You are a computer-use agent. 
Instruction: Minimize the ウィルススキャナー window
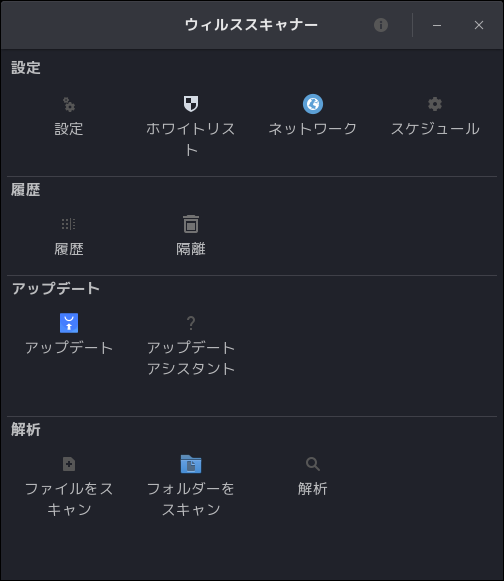pos(437,25)
